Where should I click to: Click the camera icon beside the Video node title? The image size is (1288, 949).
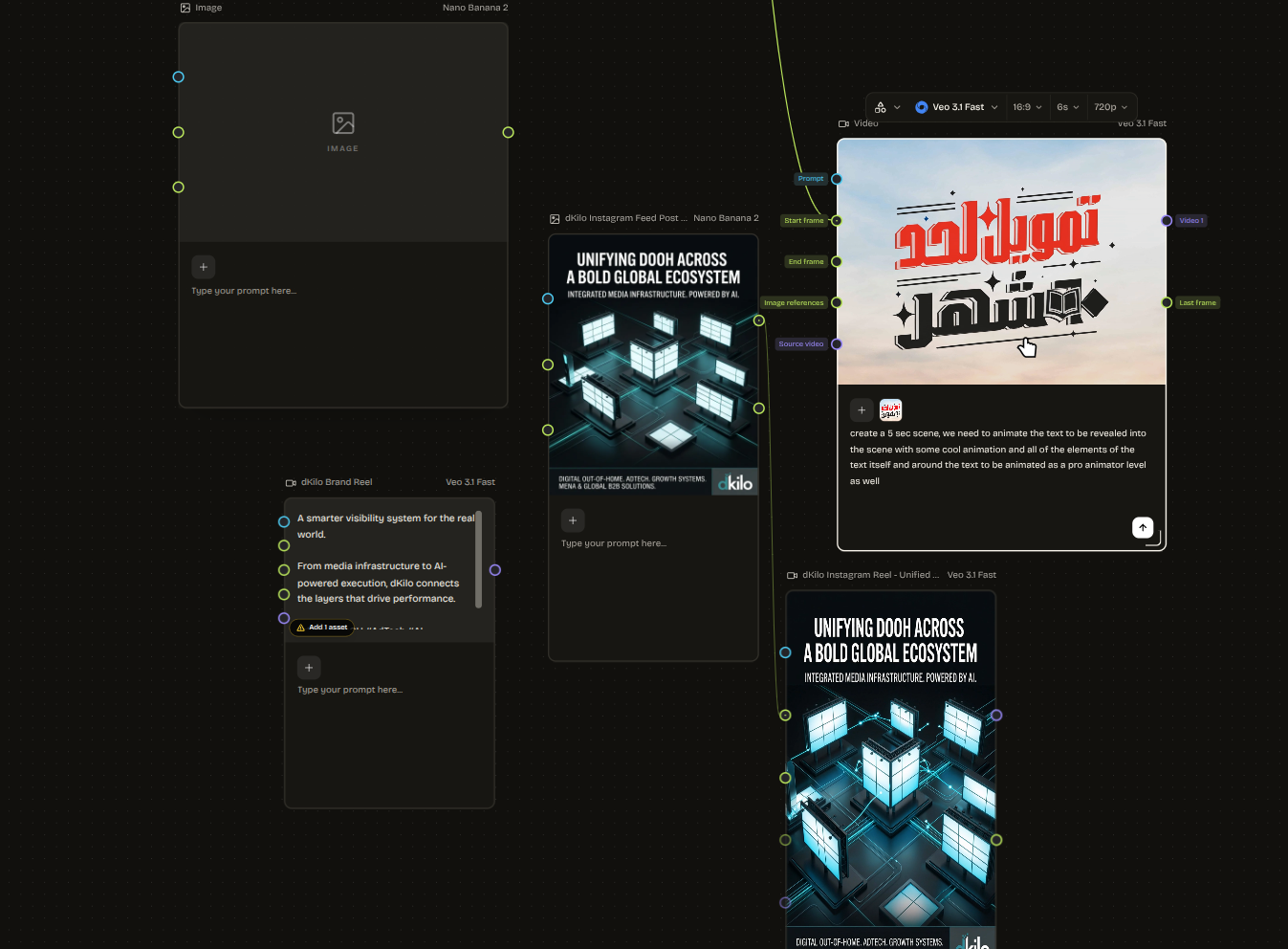843,123
